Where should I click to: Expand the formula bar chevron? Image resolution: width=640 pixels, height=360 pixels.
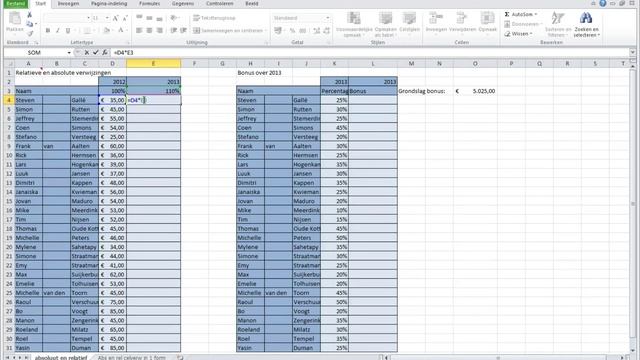632,53
